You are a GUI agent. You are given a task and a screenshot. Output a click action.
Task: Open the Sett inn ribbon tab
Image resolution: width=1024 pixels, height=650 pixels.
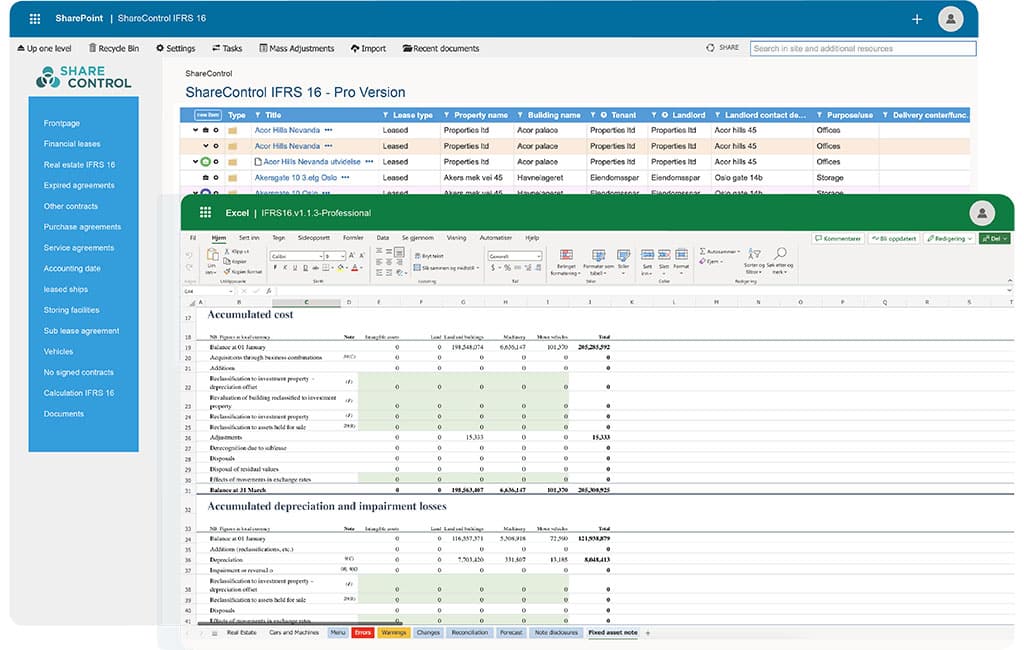[249, 238]
